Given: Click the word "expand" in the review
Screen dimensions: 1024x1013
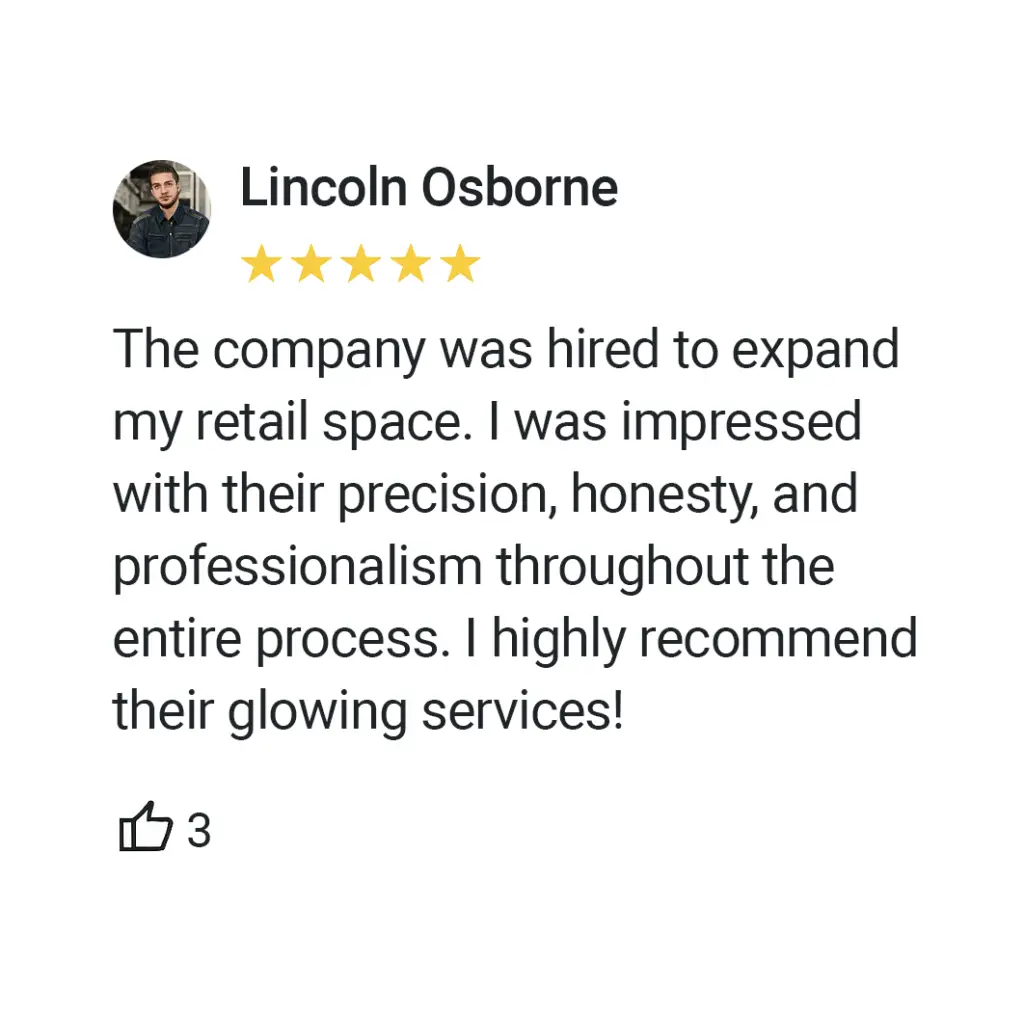Looking at the screenshot, I should 815,351.
